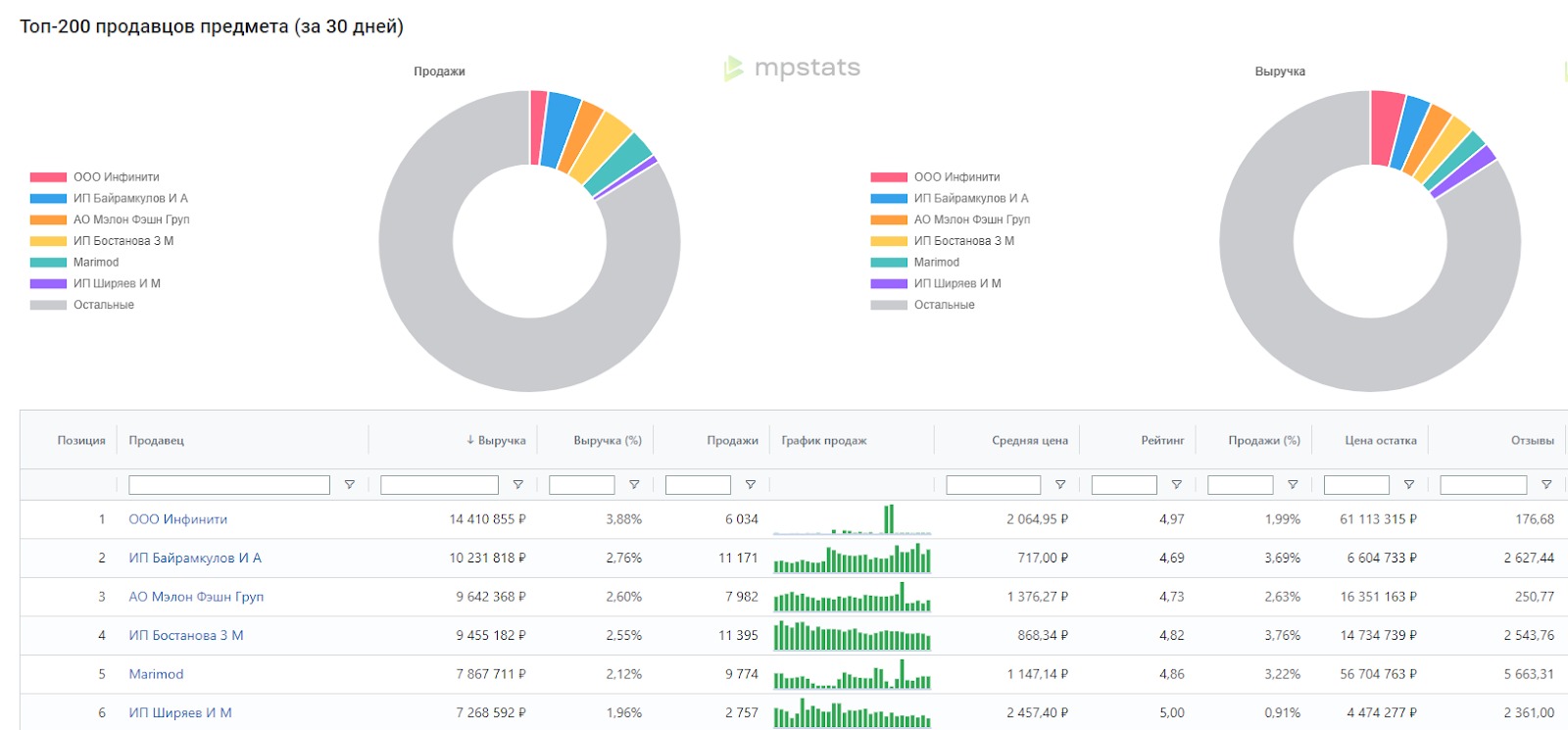1568x730 pixels.
Task: Sort by Цена остатка column header
Action: [x=1381, y=441]
